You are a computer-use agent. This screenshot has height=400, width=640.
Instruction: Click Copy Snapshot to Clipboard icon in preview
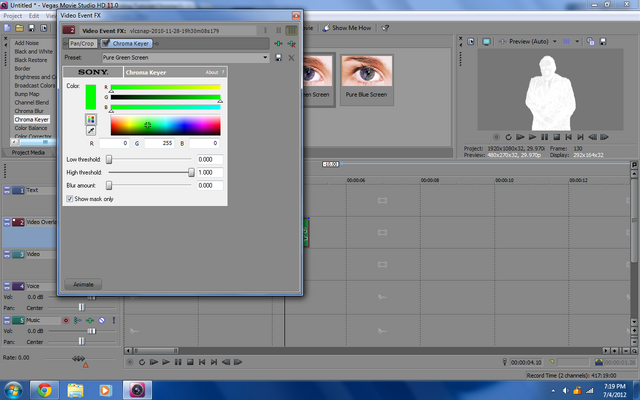point(590,41)
